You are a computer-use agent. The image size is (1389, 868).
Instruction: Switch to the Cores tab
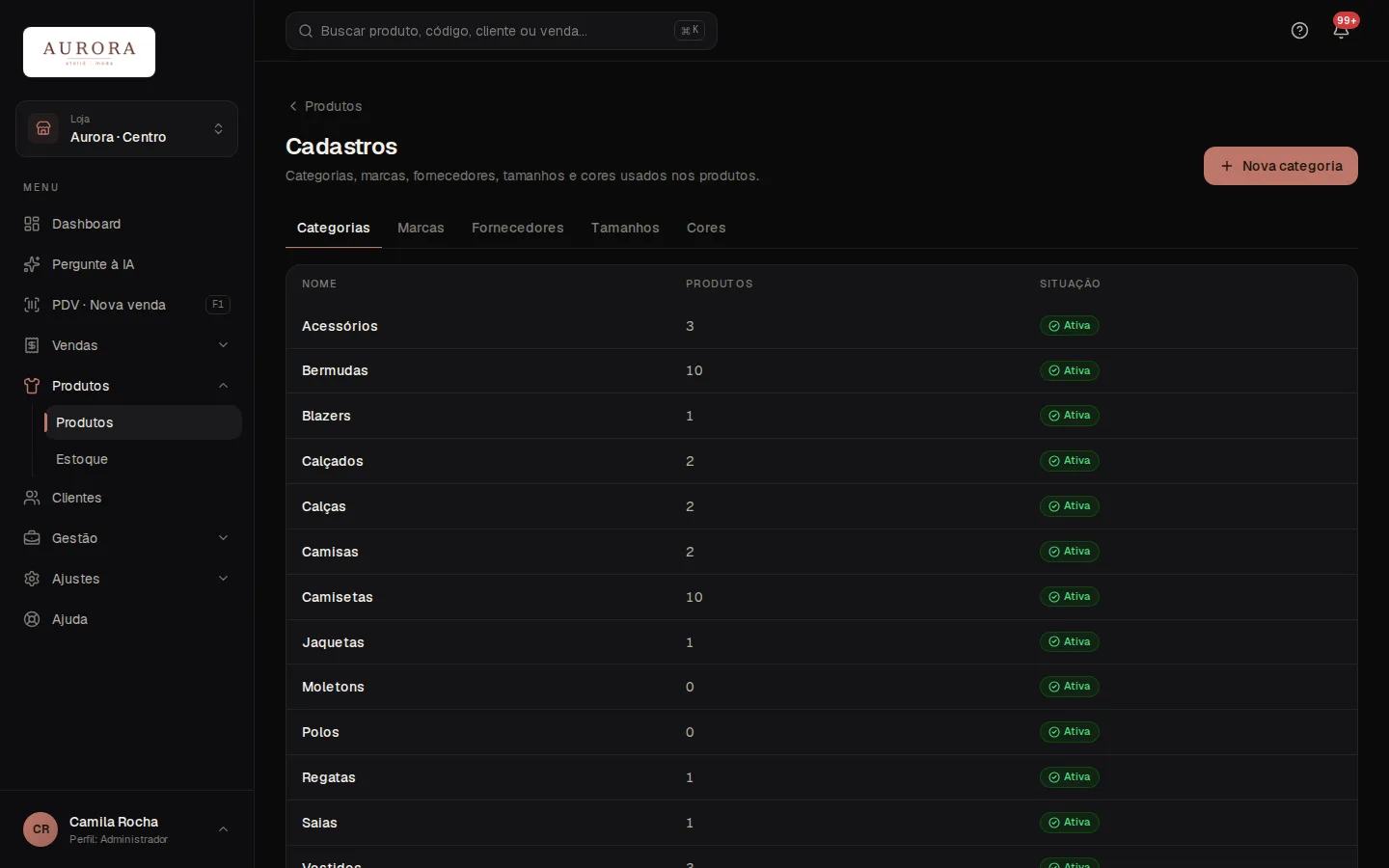706,228
